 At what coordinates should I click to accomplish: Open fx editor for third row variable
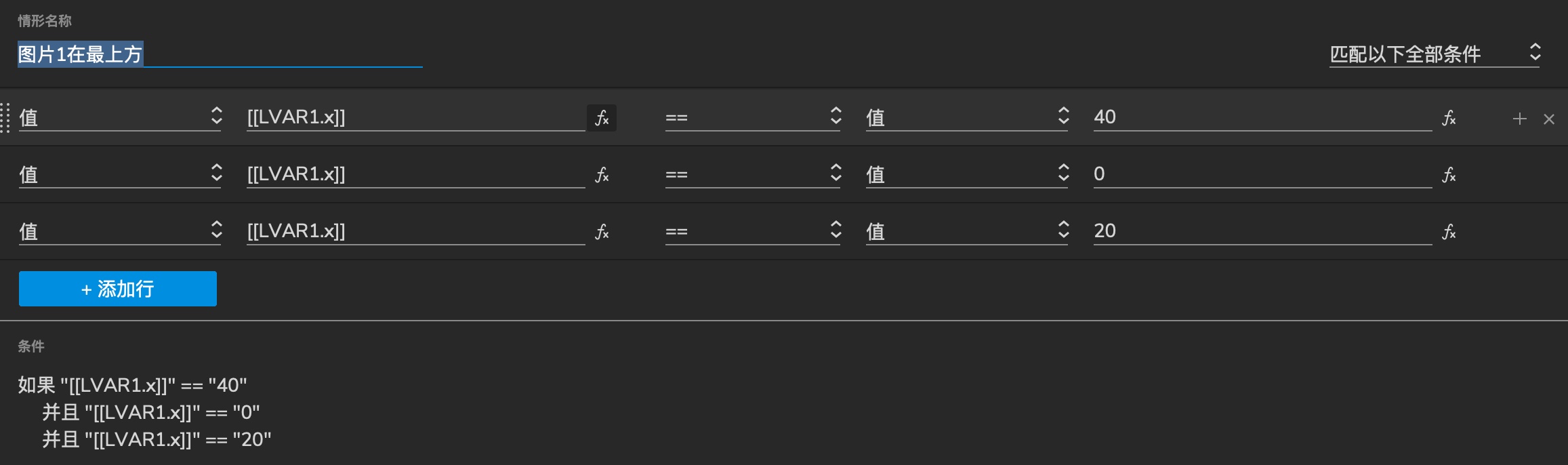point(602,232)
